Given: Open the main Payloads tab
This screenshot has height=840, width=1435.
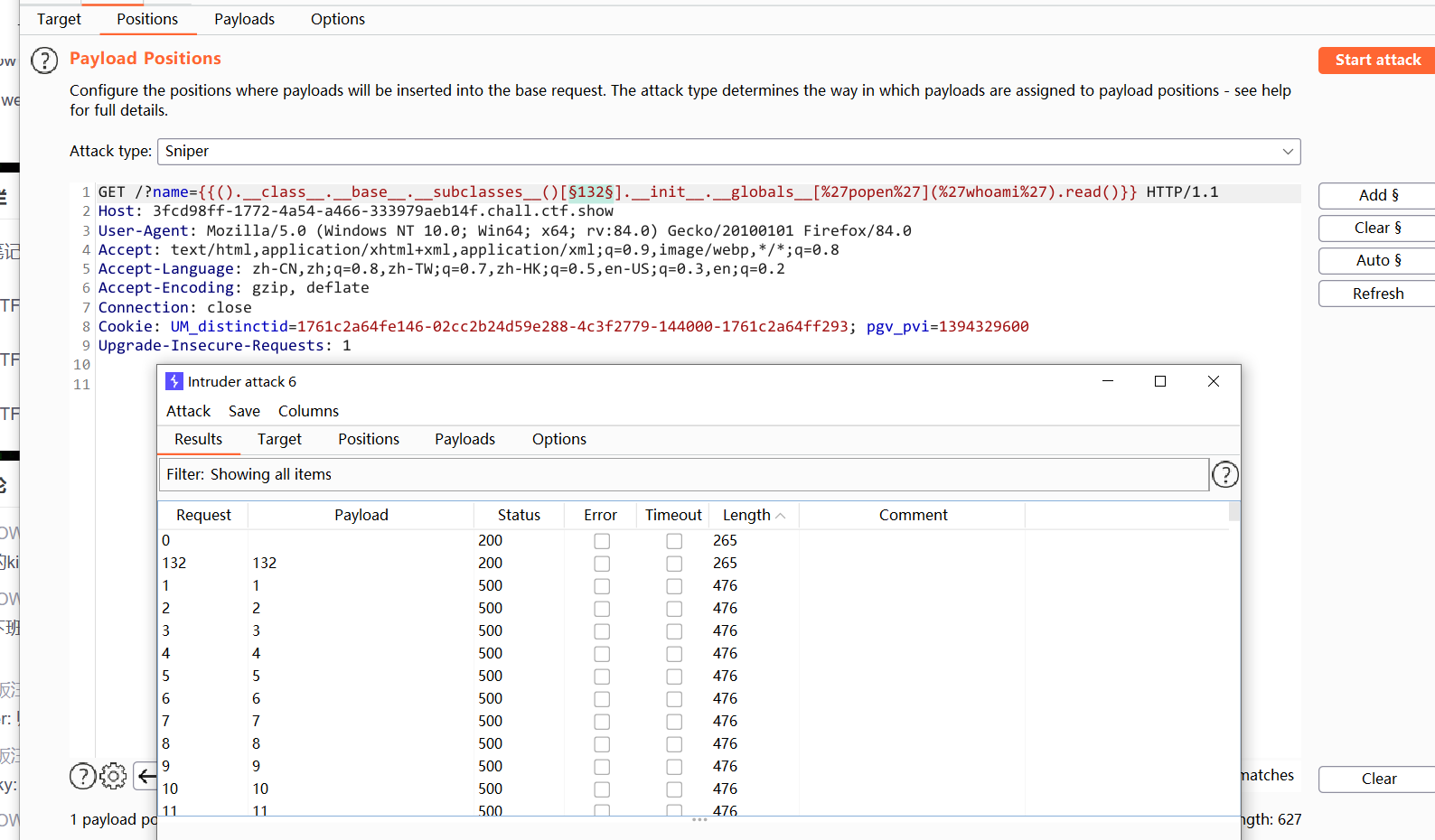Looking at the screenshot, I should tap(244, 19).
